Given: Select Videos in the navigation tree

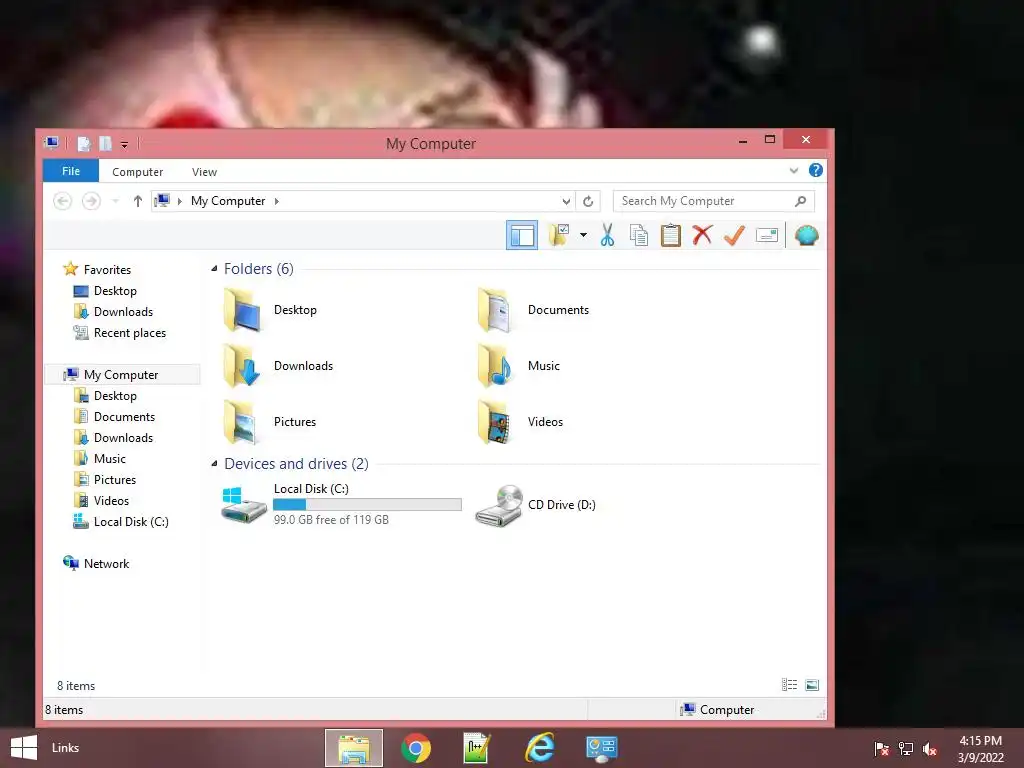Looking at the screenshot, I should (x=101, y=500).
